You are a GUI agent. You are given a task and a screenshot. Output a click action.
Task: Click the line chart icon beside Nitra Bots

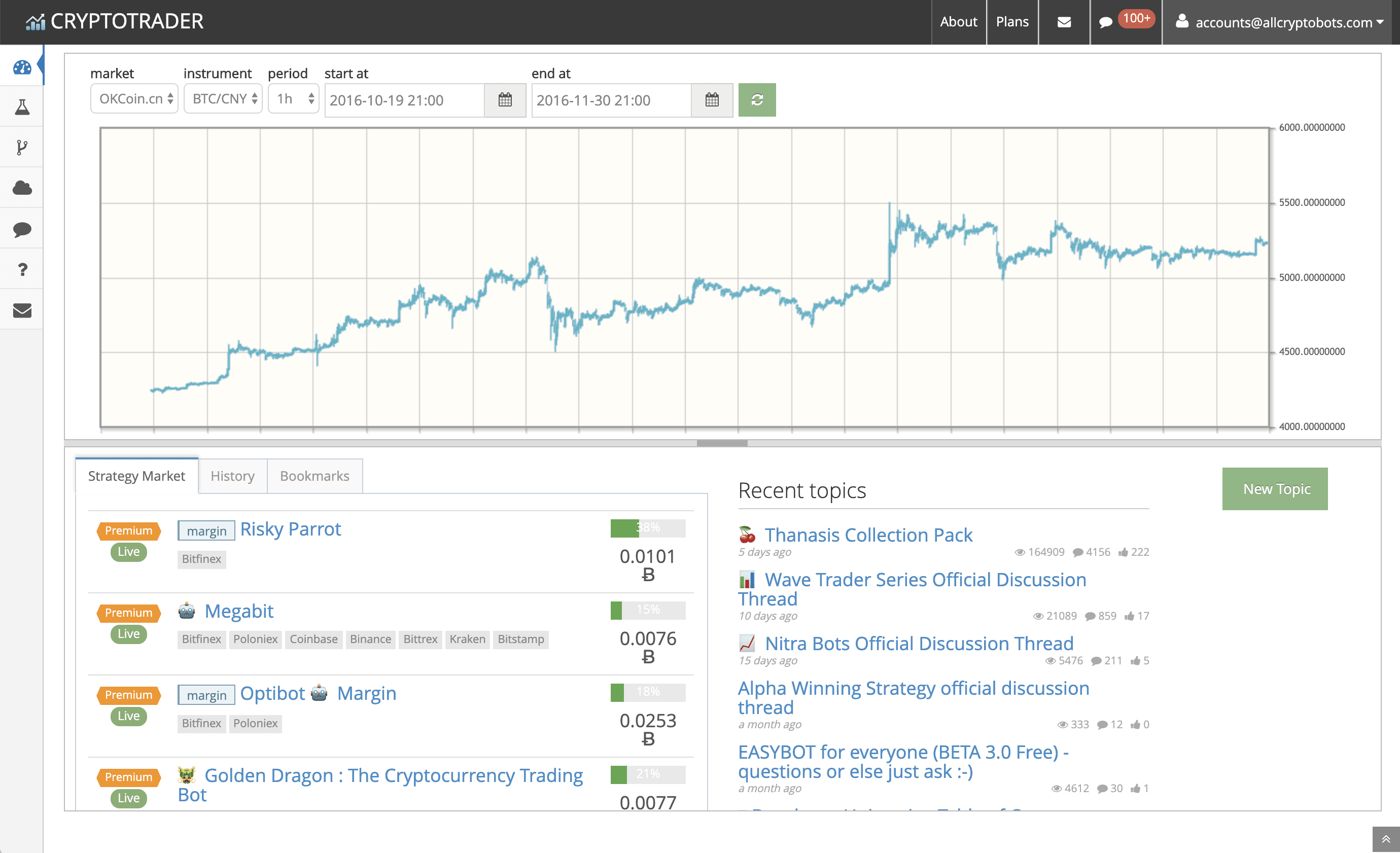[747, 643]
